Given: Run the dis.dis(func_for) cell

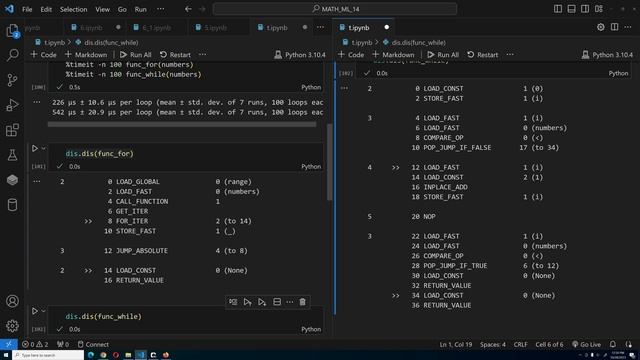Looking at the screenshot, I should click(35, 149).
